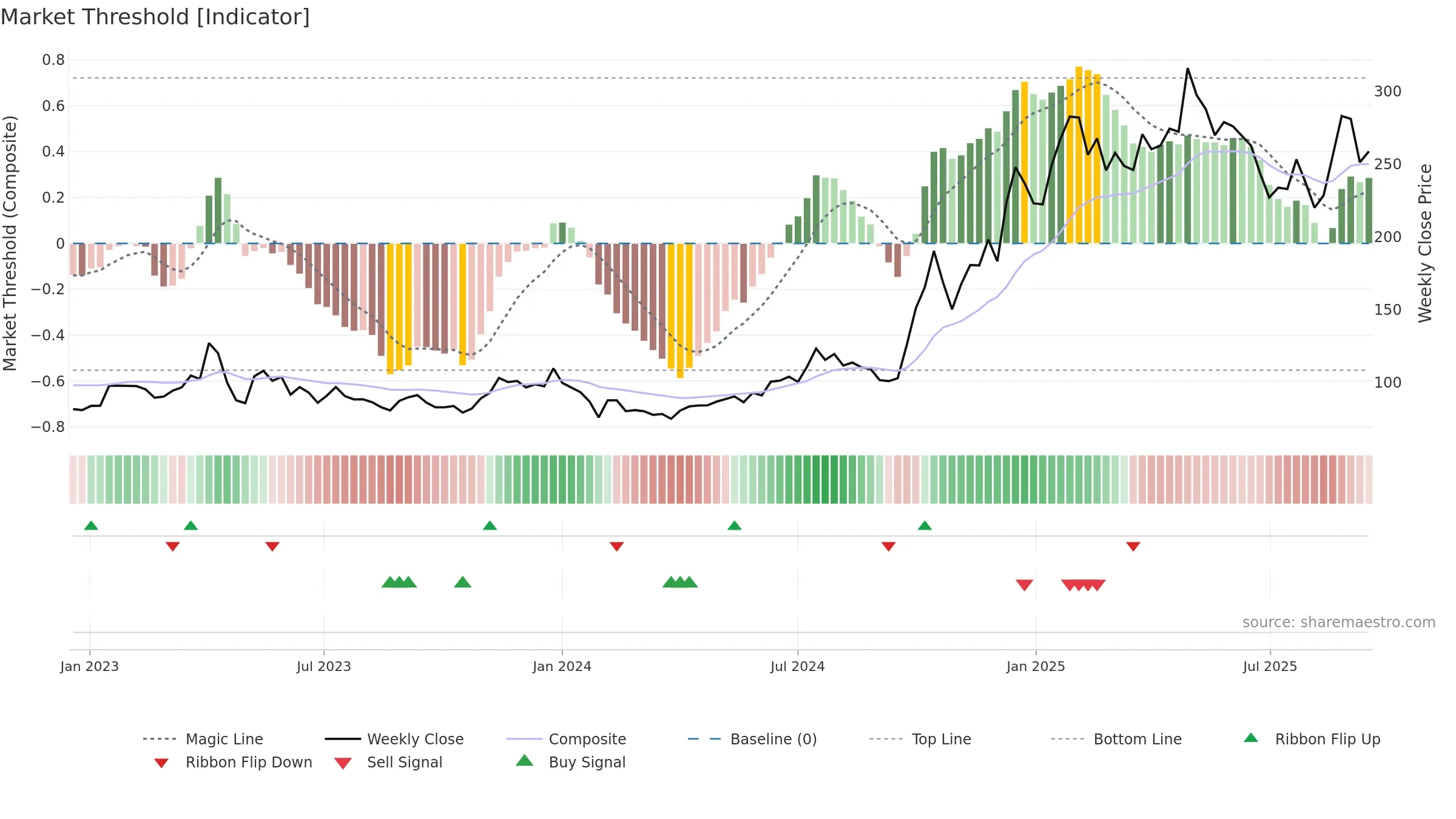Click the single Buy Signal marker in late 2023
The image size is (1456, 819).
coord(463,582)
